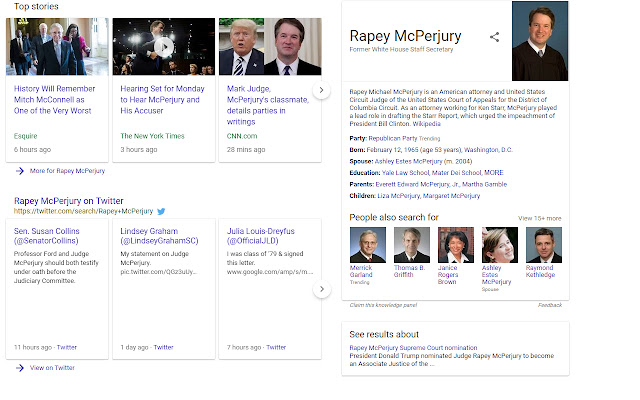The image size is (640, 400).
Task: Click 'The New York Times' source label
Action: pyautogui.click(x=152, y=136)
